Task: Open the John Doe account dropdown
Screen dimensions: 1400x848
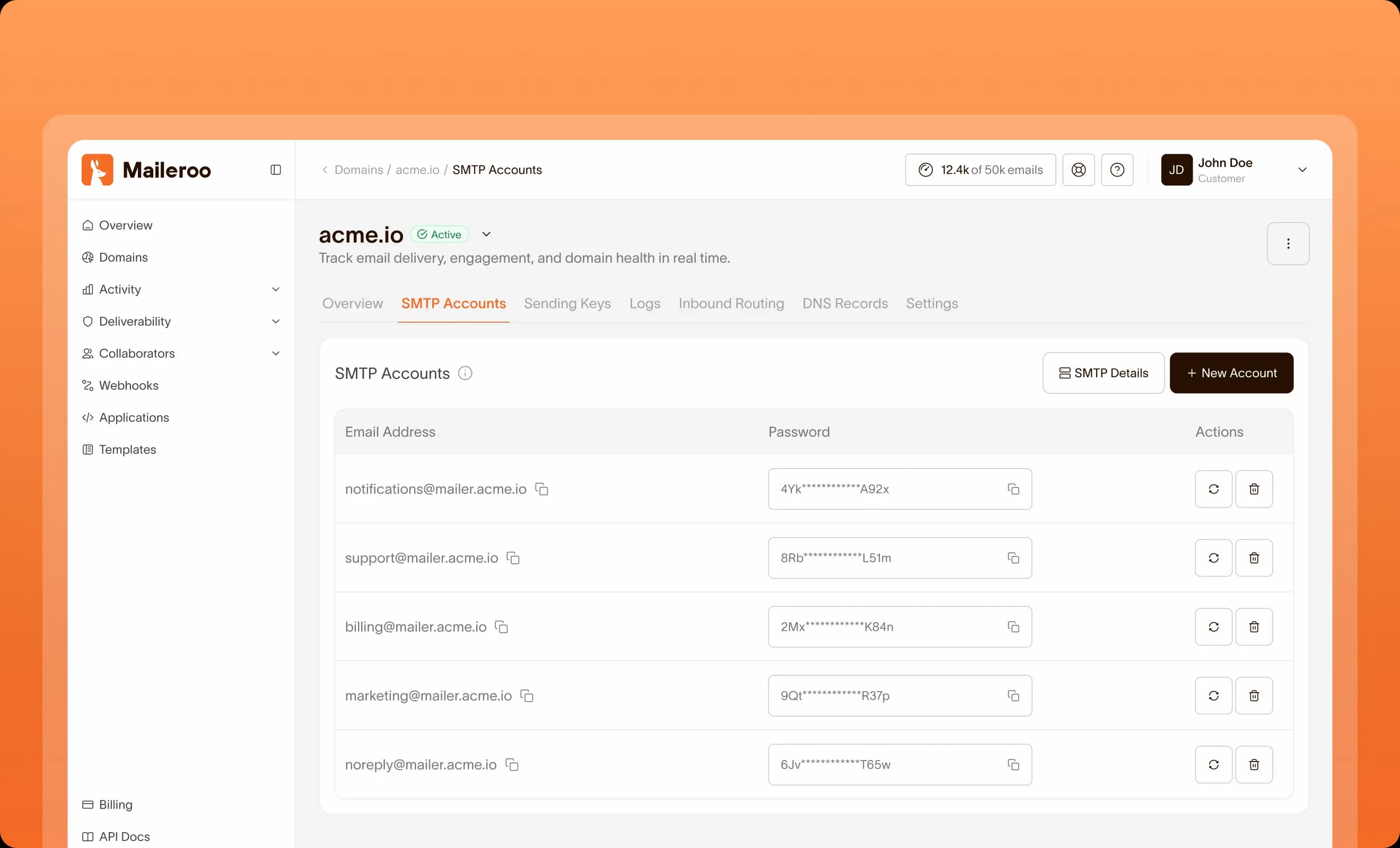Action: (x=1302, y=170)
